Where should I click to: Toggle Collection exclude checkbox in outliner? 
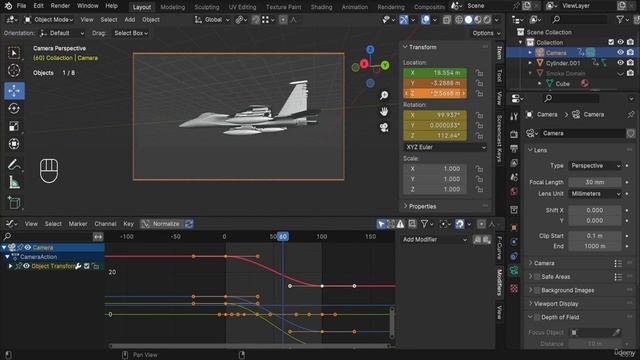[x=611, y=42]
